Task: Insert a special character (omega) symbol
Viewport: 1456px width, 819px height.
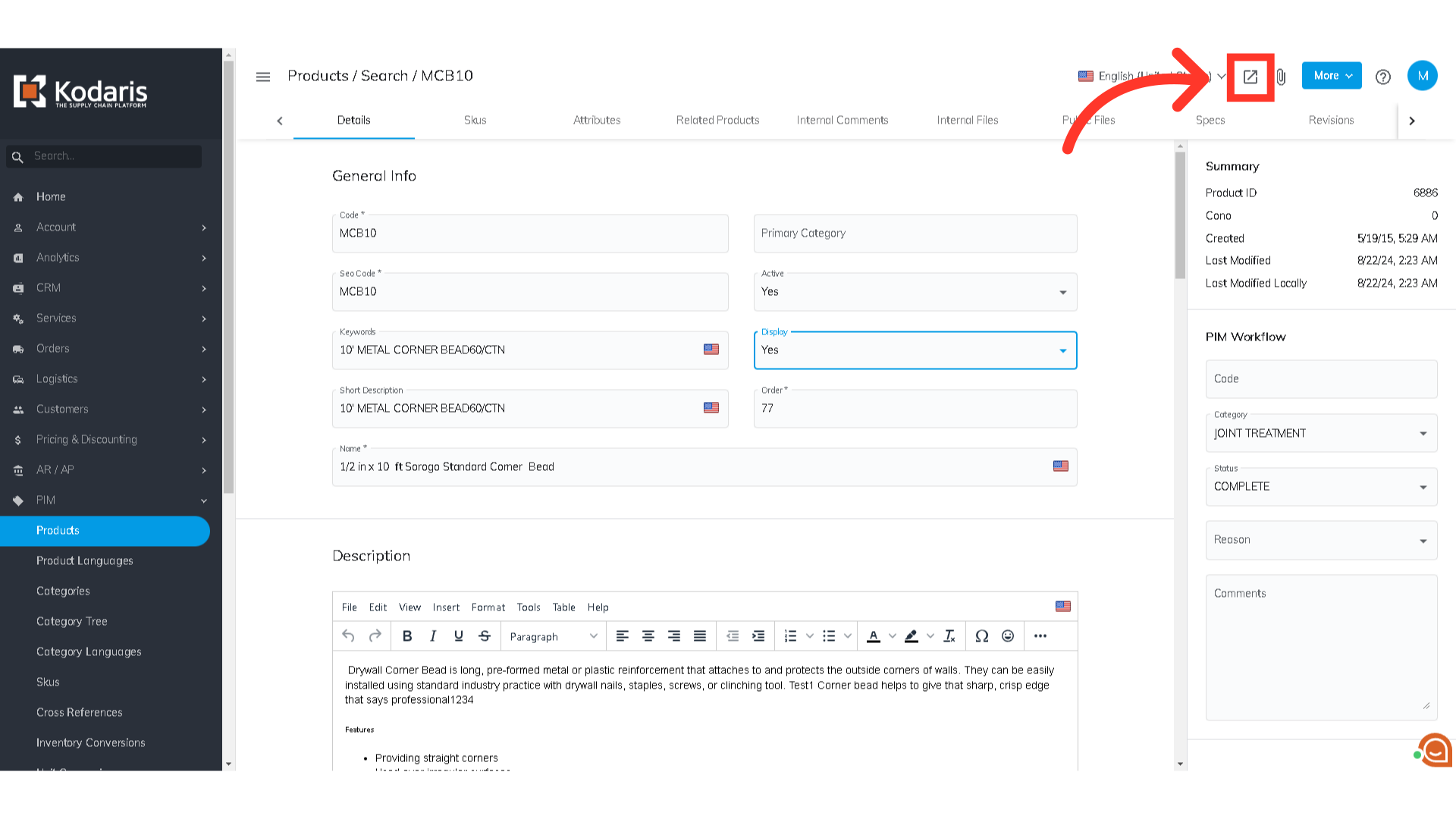Action: [981, 636]
